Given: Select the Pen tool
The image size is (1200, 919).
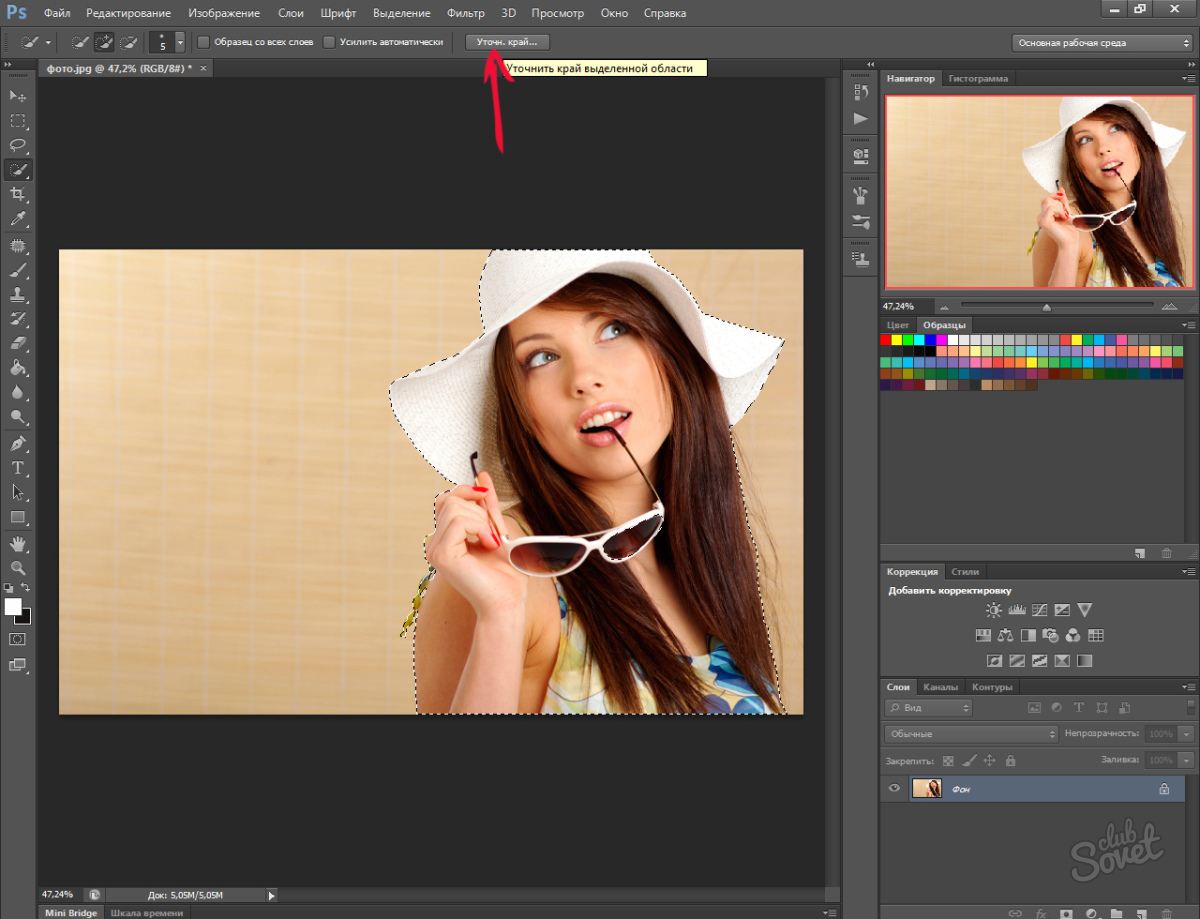Looking at the screenshot, I should click(x=18, y=443).
